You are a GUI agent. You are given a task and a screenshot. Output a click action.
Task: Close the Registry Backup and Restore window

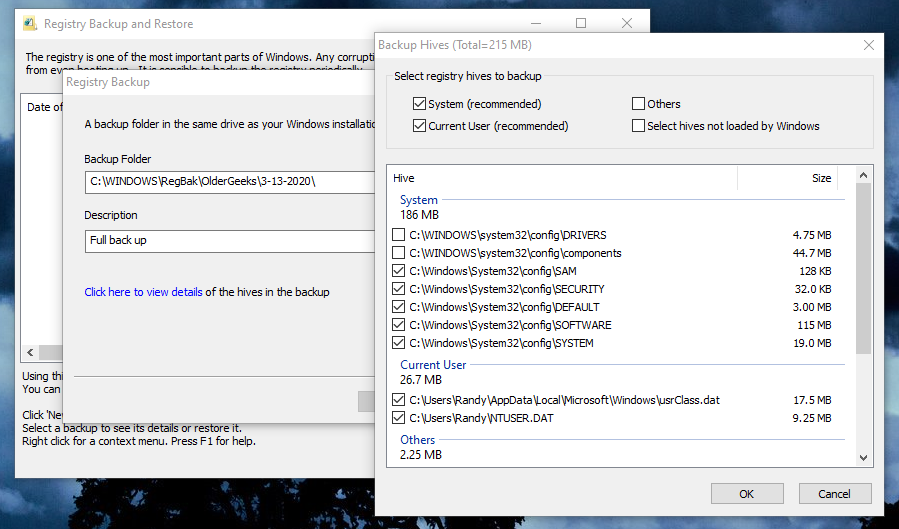(627, 23)
